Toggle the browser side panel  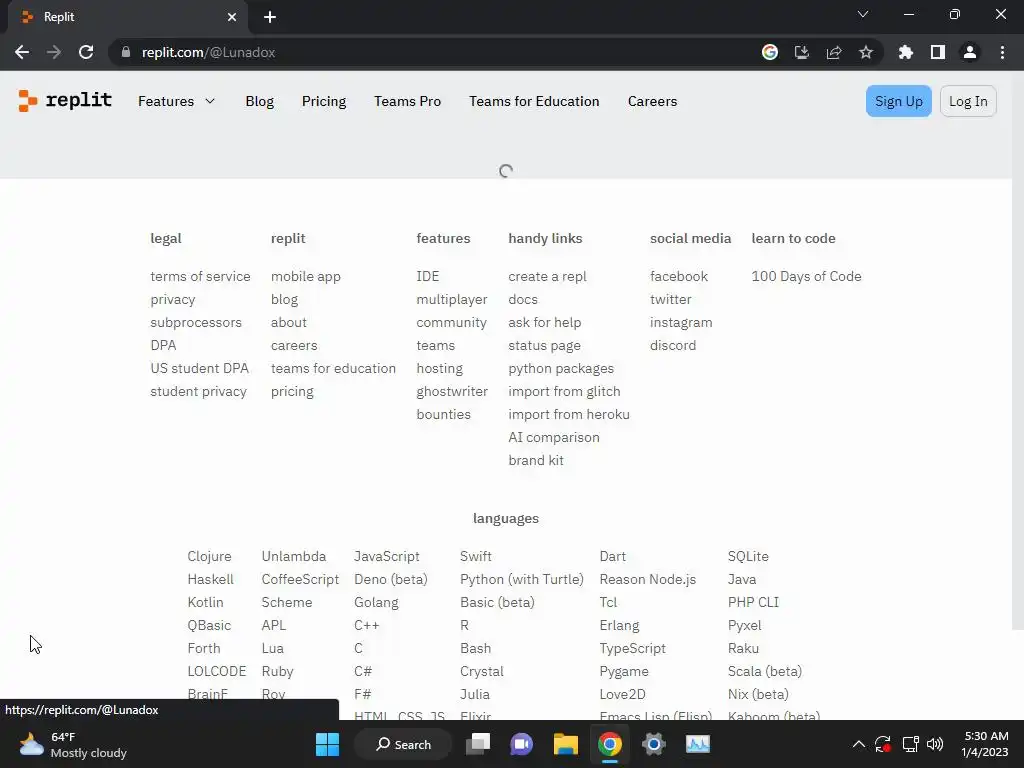coord(938,52)
